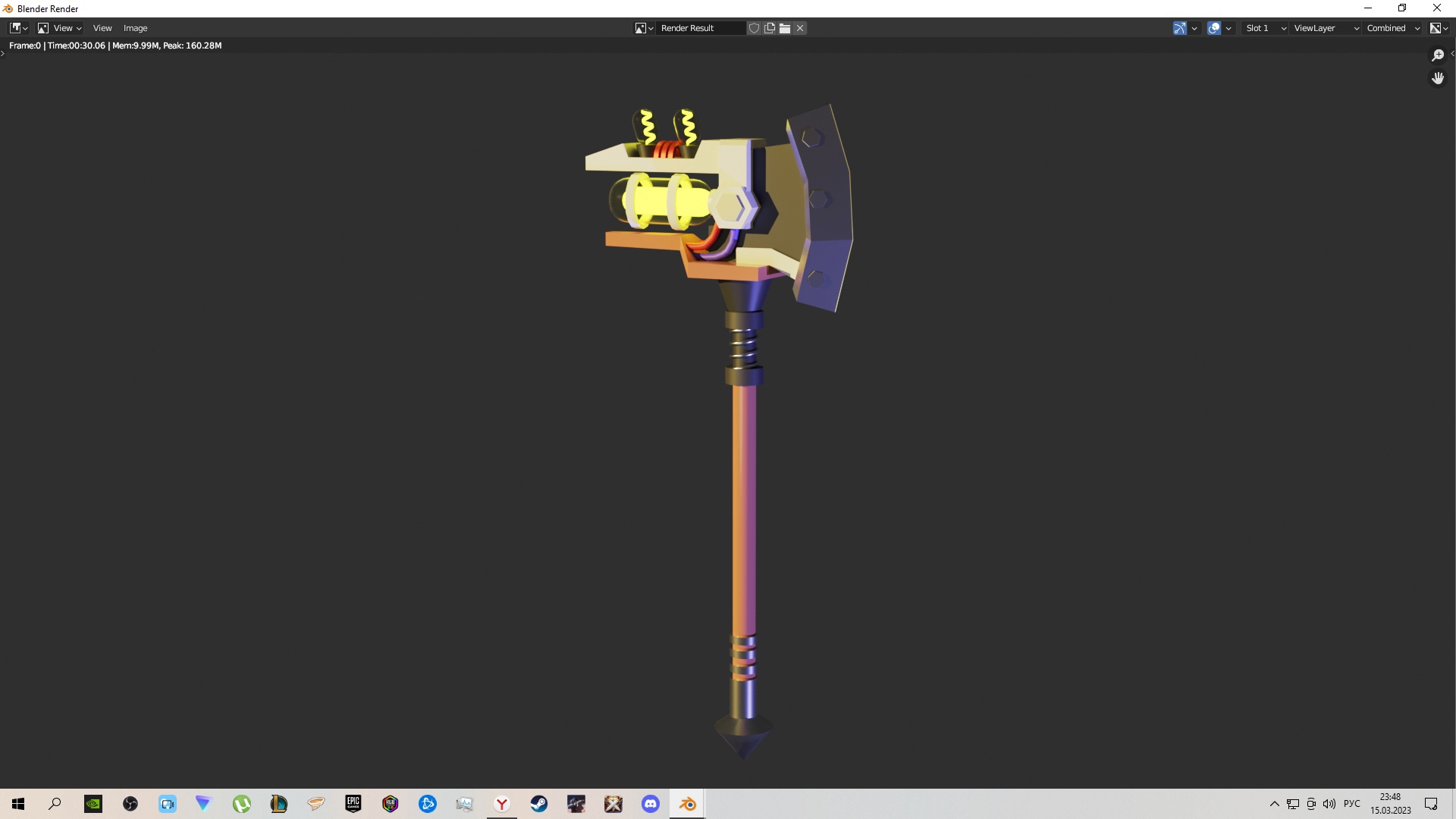Expand the Slot 1 dropdown
The width and height of the screenshot is (1456, 819).
click(x=1265, y=28)
